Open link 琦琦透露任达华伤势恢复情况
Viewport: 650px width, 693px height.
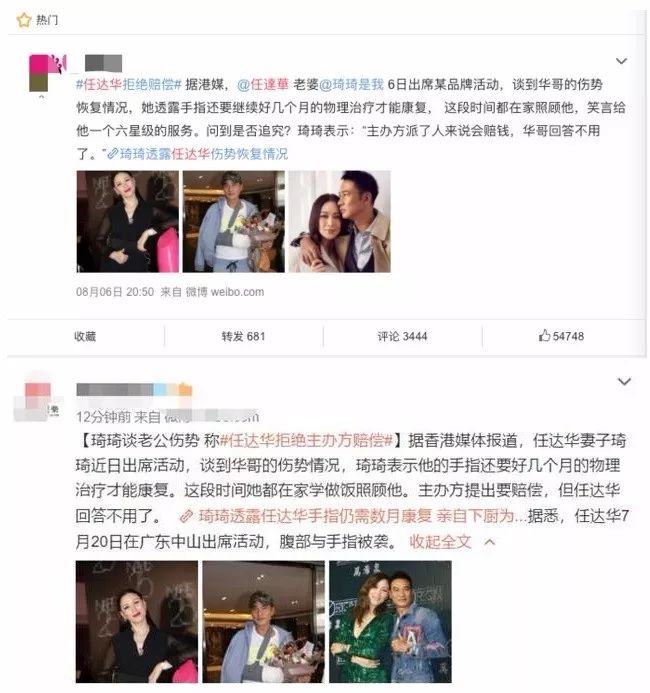198,154
